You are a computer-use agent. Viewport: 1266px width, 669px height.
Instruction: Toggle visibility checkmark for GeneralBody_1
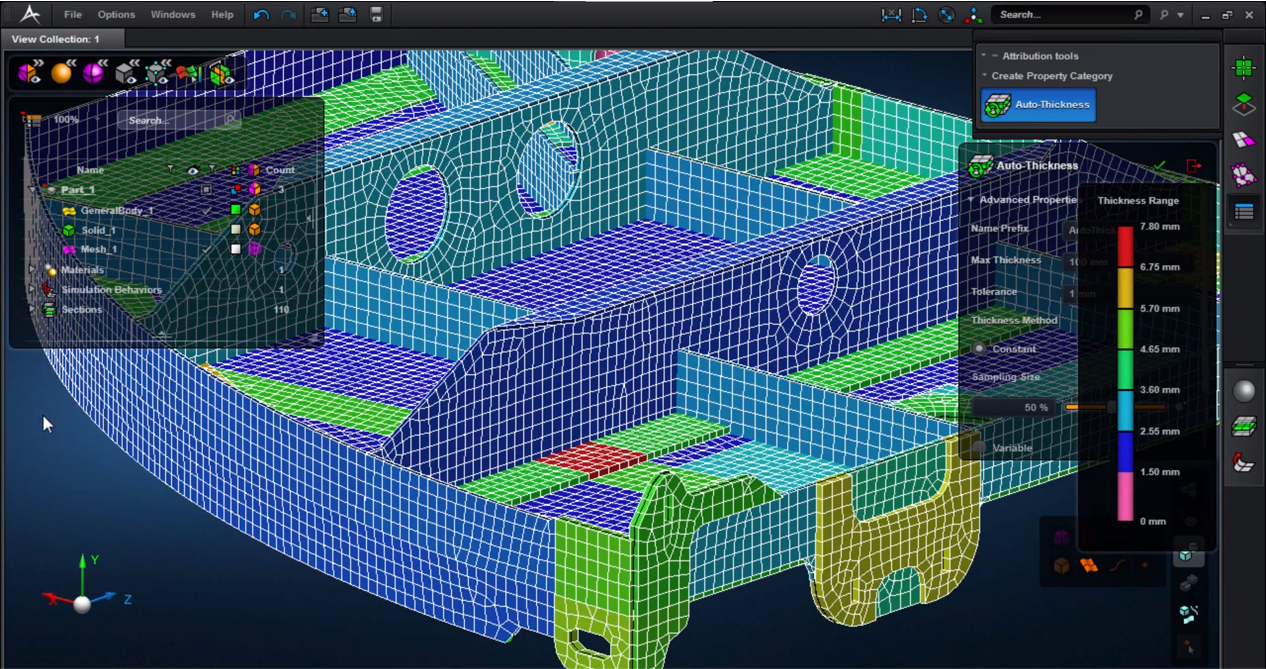pos(207,210)
